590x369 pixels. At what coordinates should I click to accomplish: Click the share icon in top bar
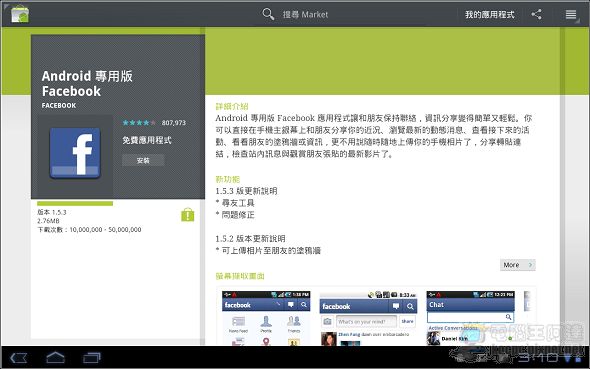point(537,14)
